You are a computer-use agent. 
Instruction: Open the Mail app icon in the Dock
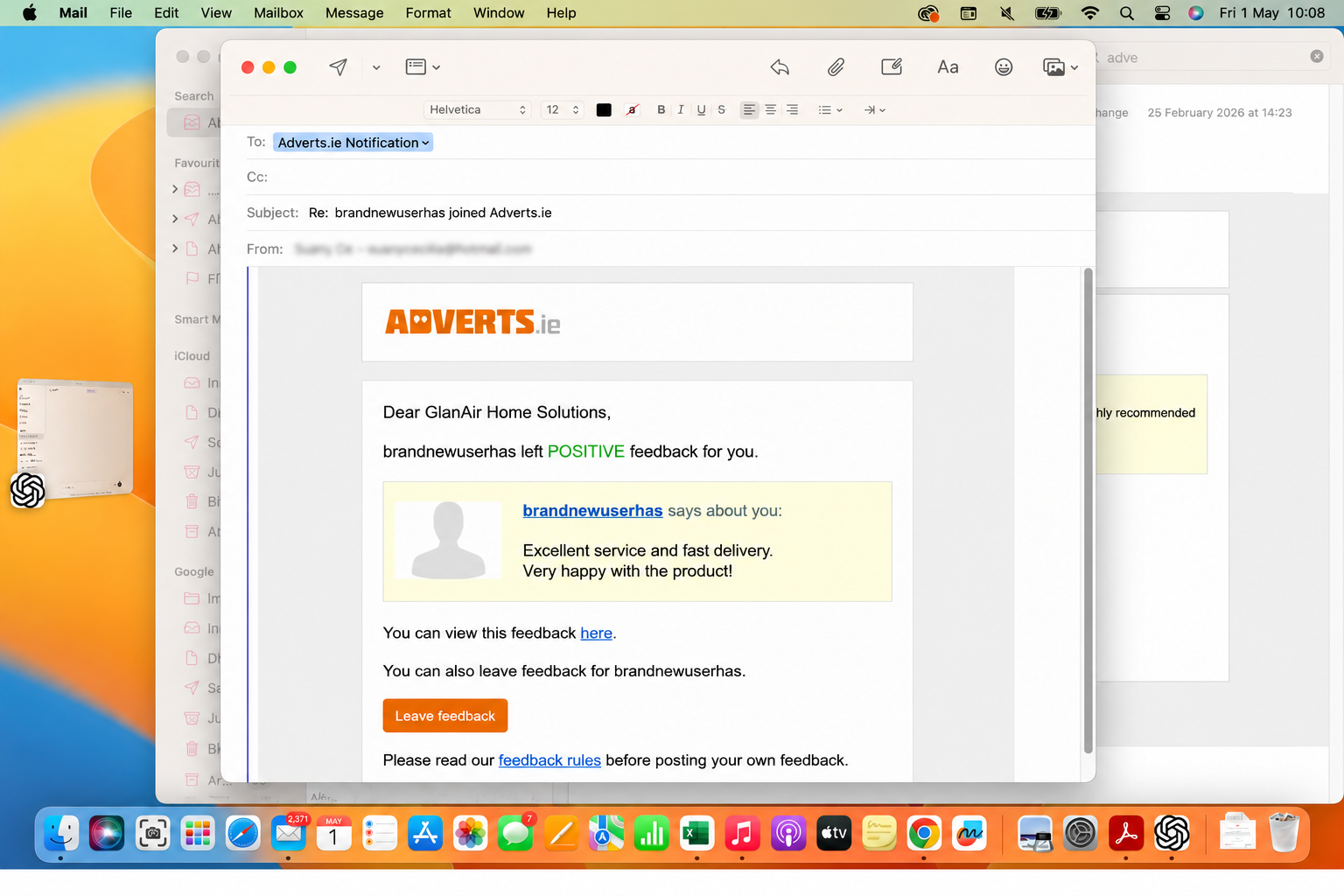289,834
